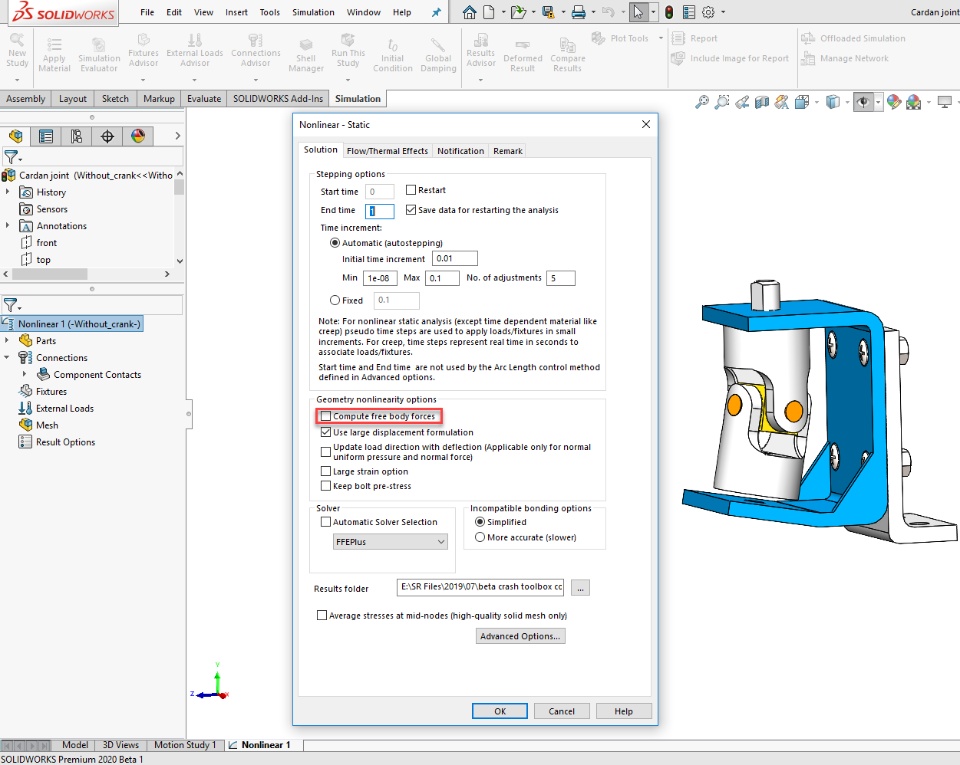Click the End time input field
Screen dimensions: 960x765
coord(380,211)
